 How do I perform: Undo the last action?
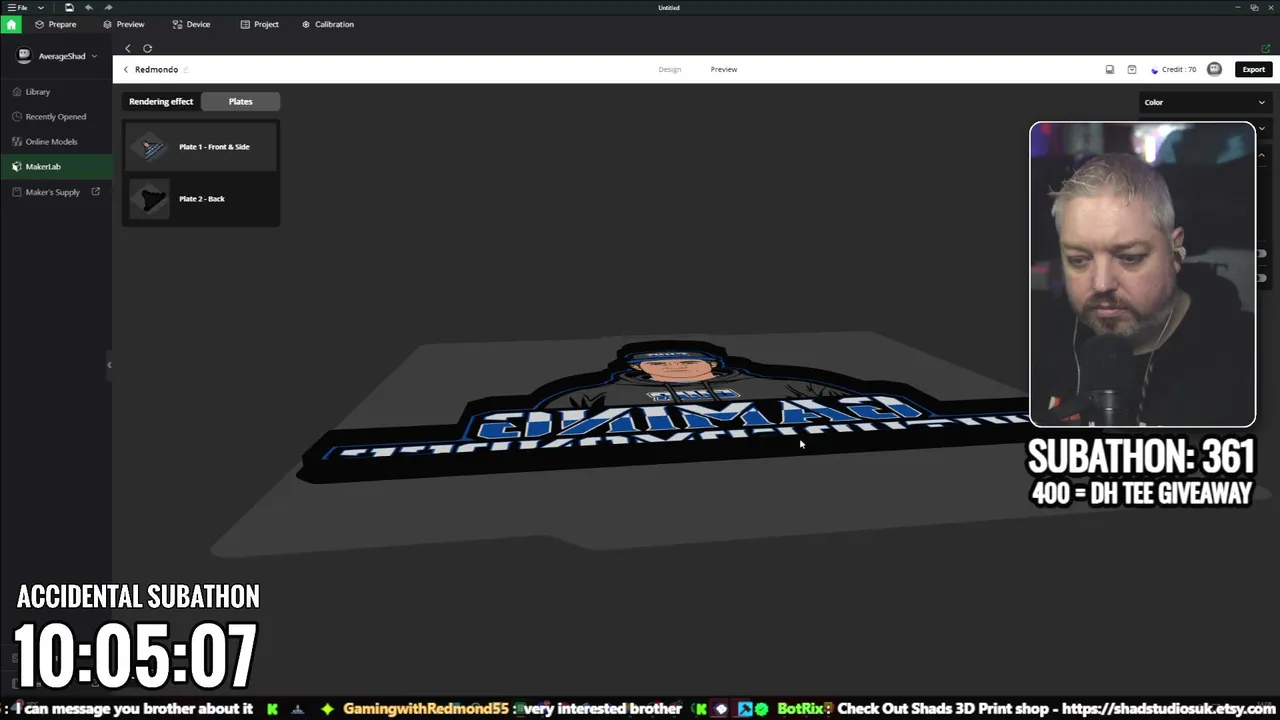(x=88, y=7)
